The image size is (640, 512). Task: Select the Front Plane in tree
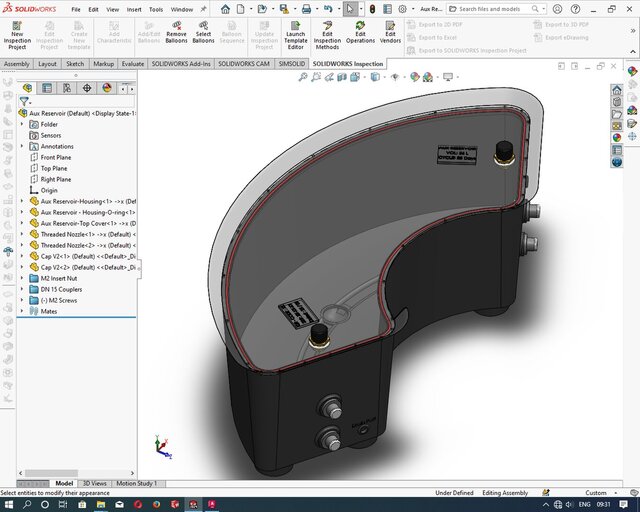tap(55, 157)
